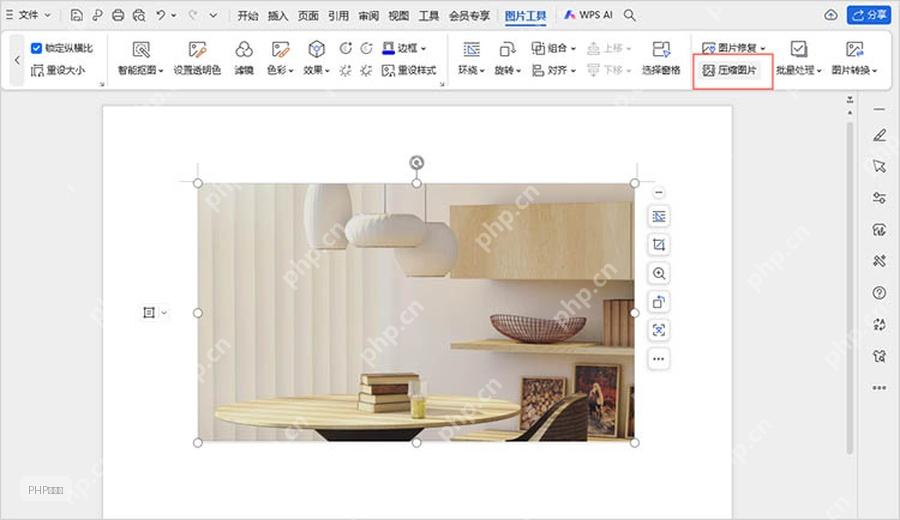Image resolution: width=900 pixels, height=520 pixels.
Task: Open WPS AI assistant
Action: point(588,15)
